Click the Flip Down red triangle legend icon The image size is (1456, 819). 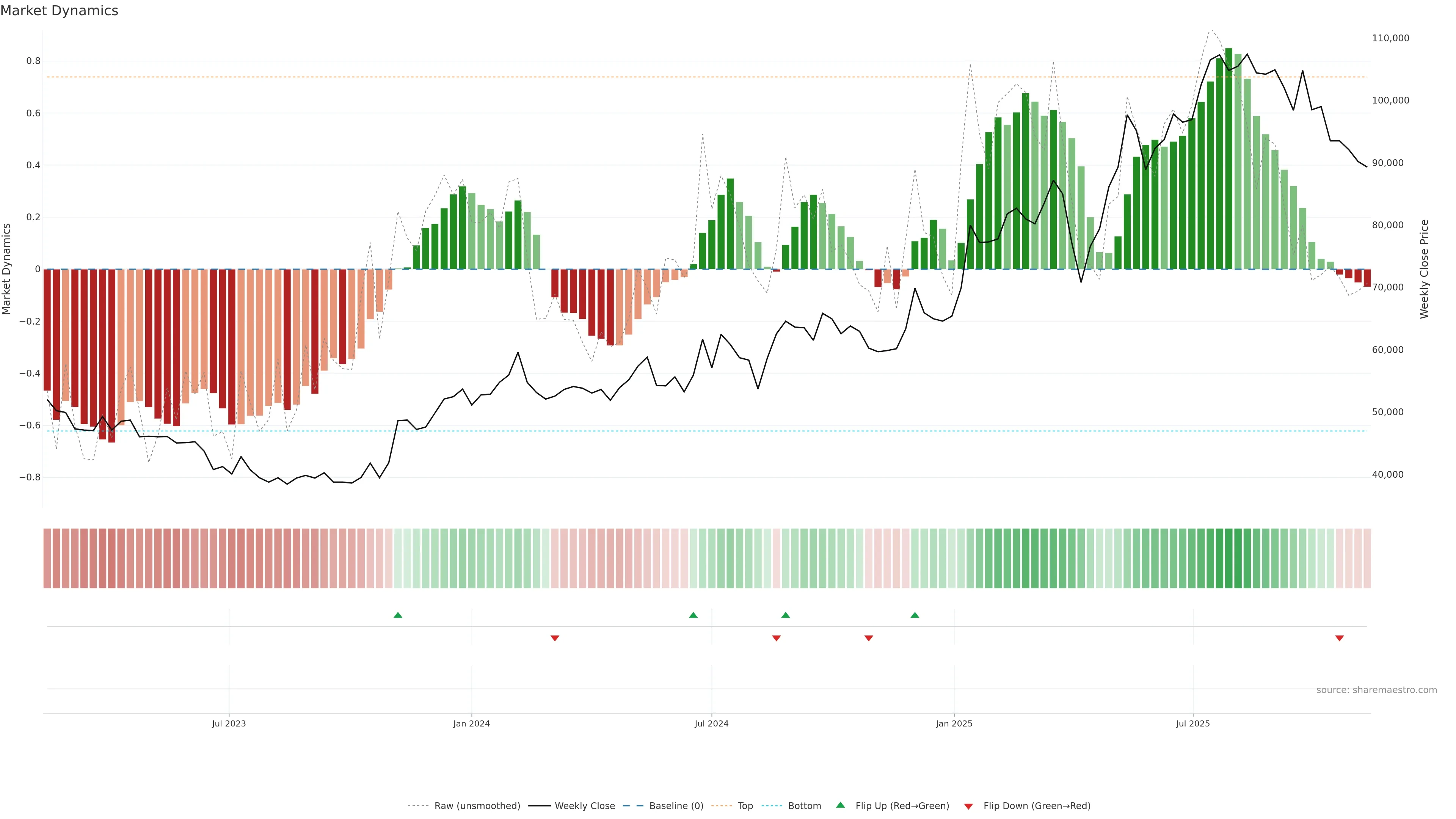968,806
